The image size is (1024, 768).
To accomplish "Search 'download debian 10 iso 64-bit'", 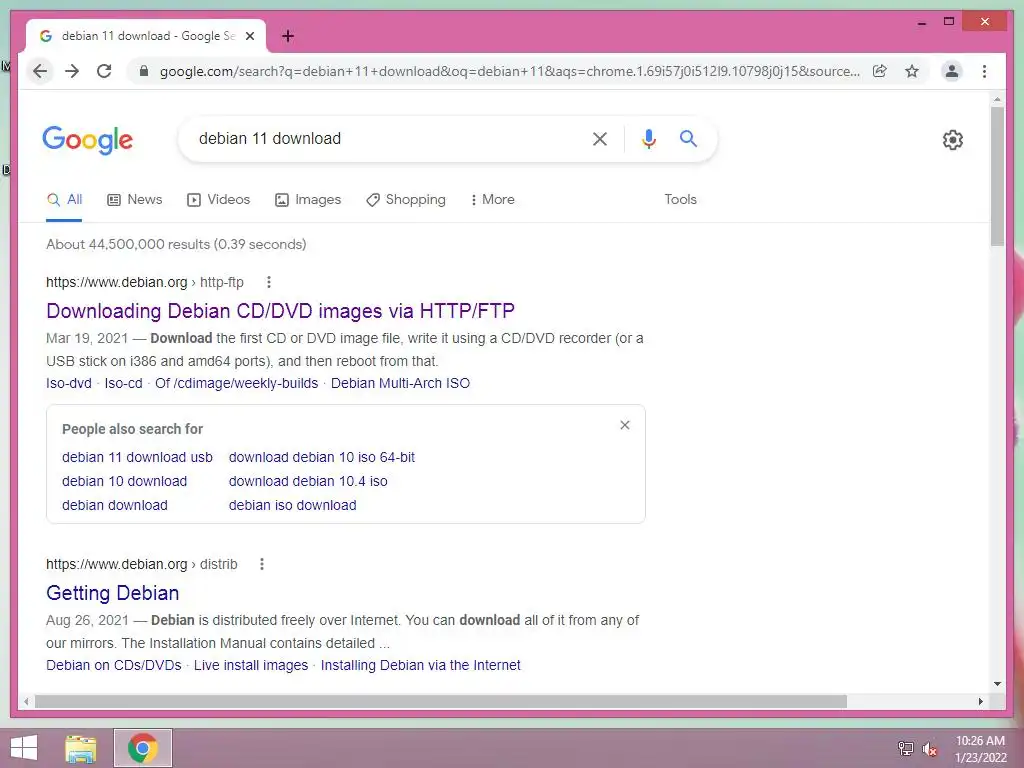I will pos(322,457).
